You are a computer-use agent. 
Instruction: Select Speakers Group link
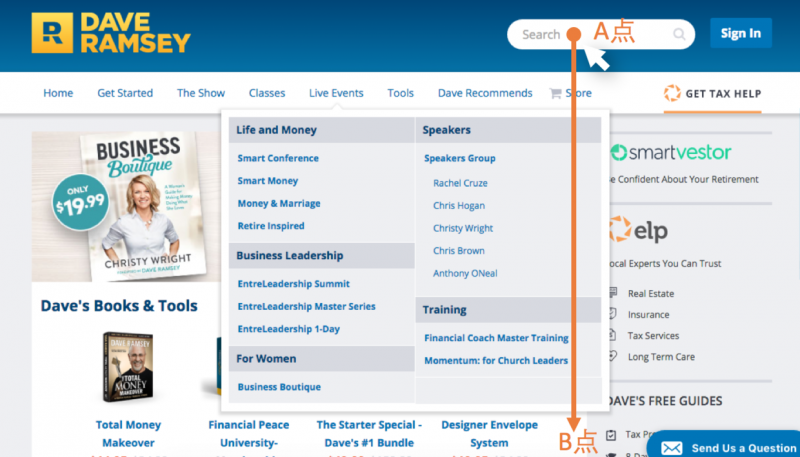pos(460,158)
